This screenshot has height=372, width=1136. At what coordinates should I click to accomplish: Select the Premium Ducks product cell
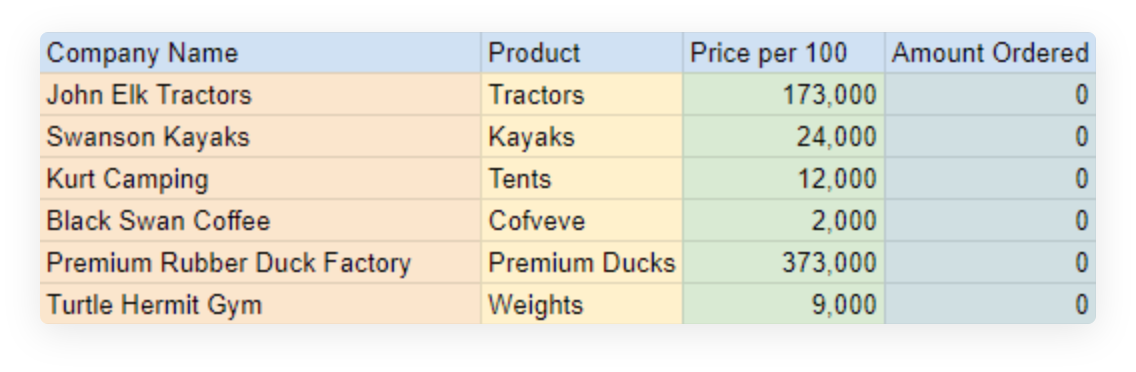pyautogui.click(x=582, y=263)
